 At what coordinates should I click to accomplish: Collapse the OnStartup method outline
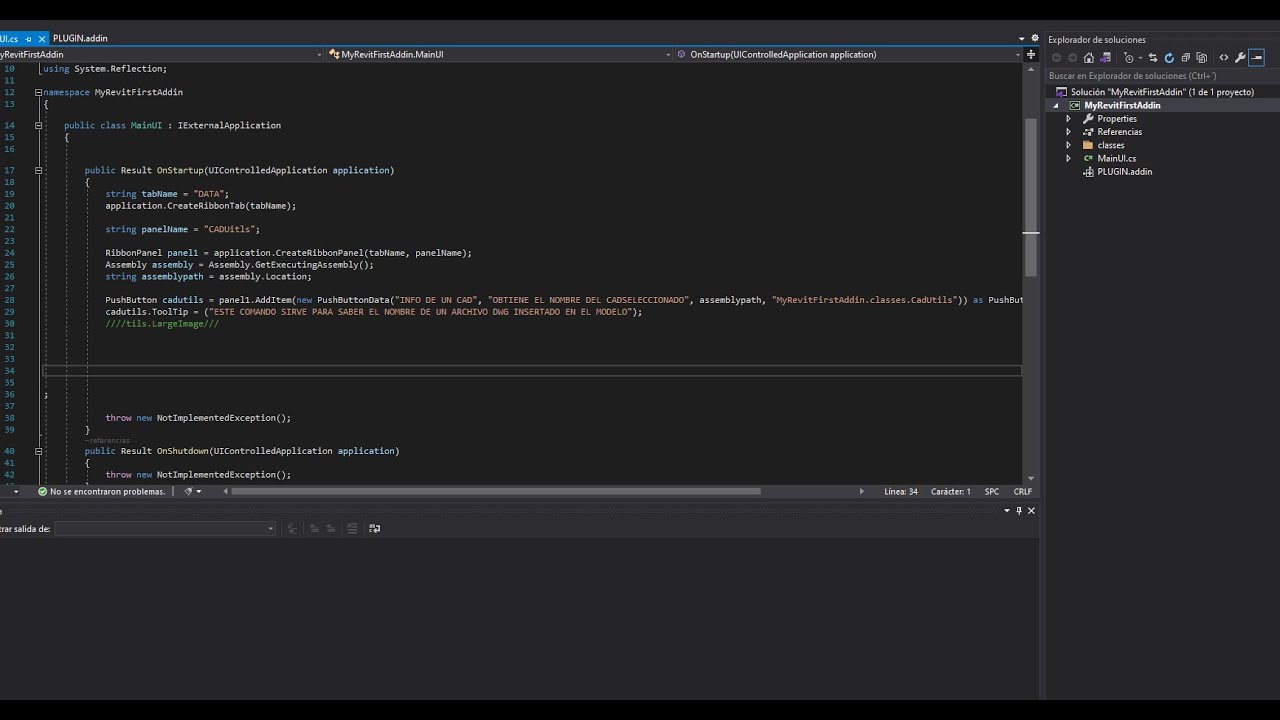38,171
